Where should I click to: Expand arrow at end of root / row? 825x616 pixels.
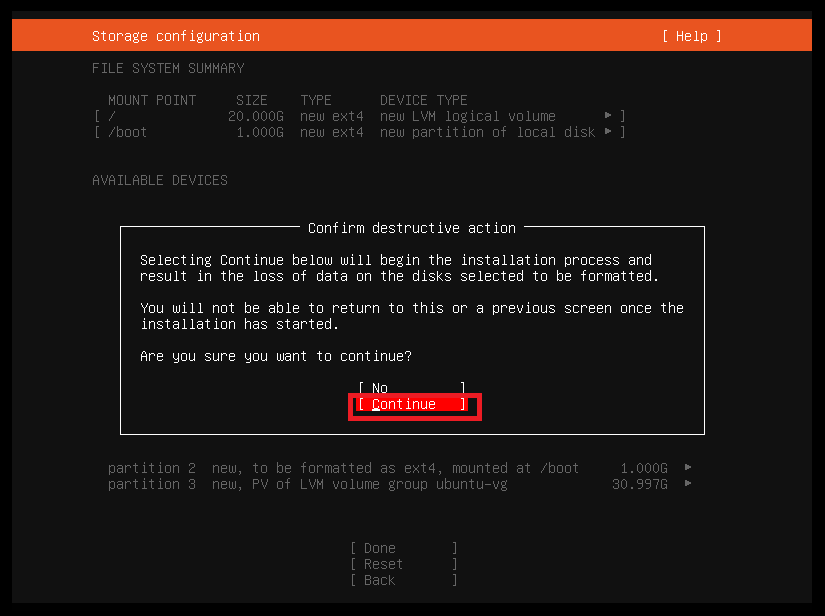[x=608, y=116]
